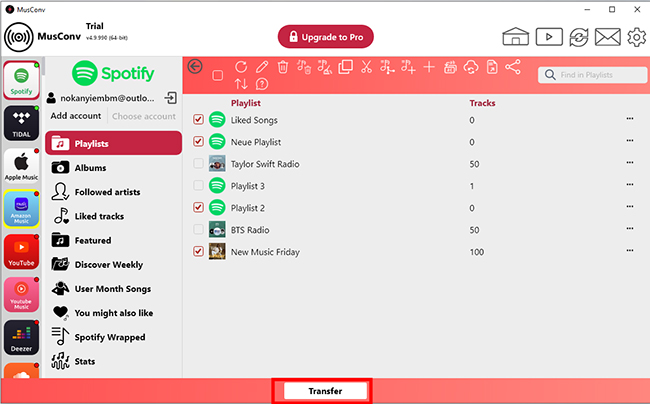Screen dimensions: 650x404
Task: Click the Add account link
Action: (x=75, y=116)
